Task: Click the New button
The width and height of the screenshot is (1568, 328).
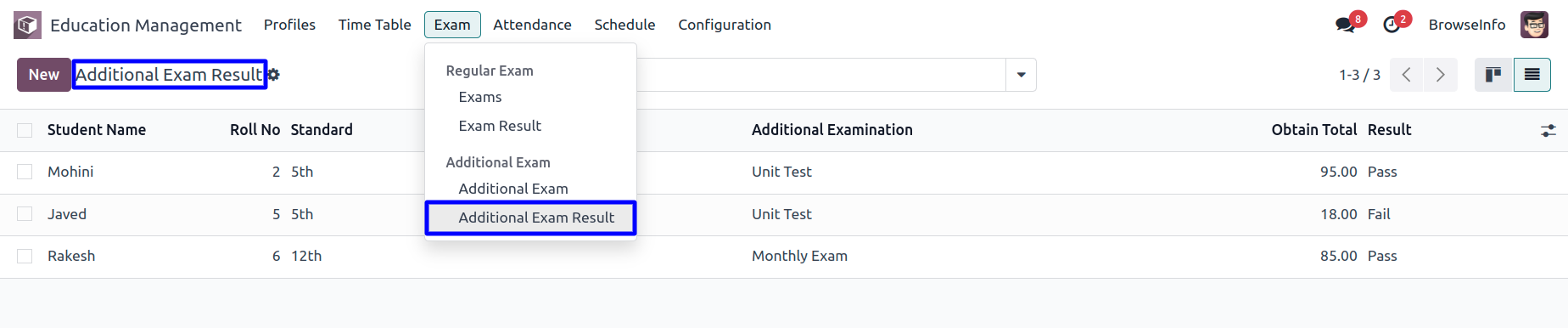Action: click(x=44, y=75)
